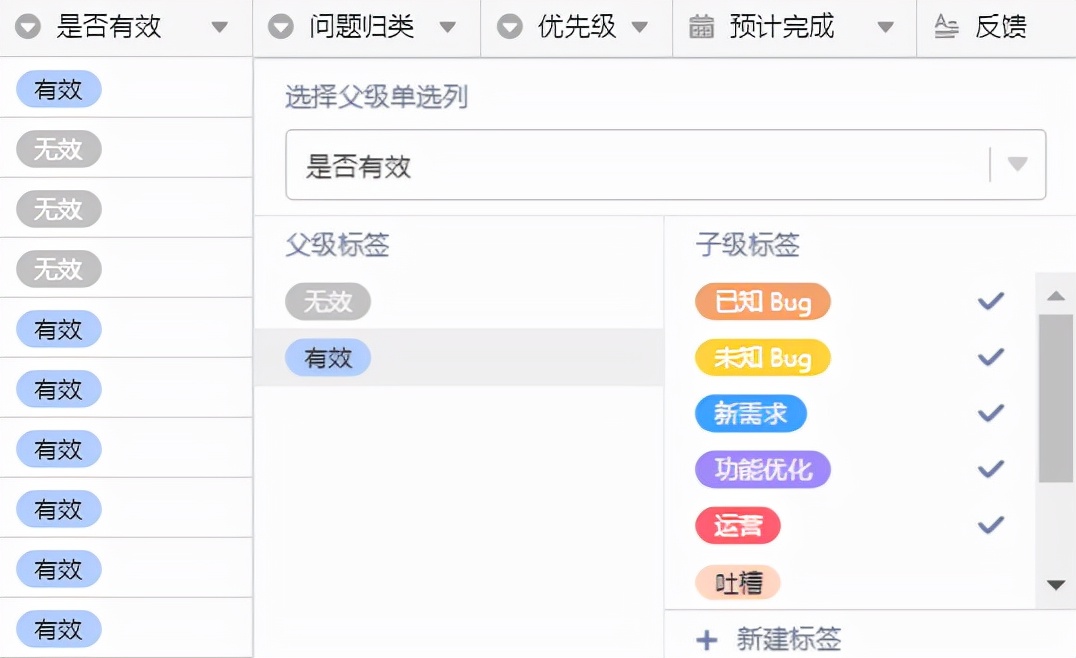Click the plus icon next to 新建标签
Viewport: 1076px width, 658px height.
point(708,639)
